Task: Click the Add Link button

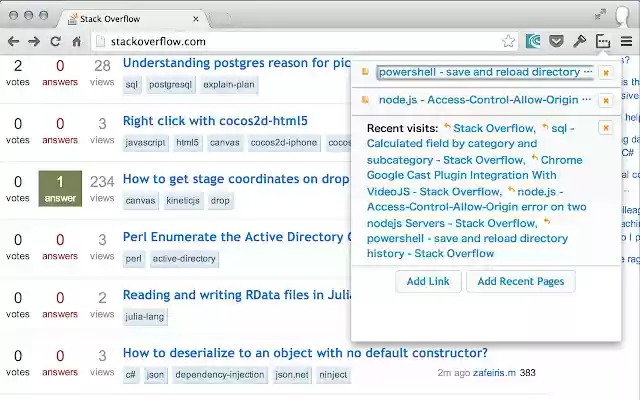Action: (x=428, y=281)
